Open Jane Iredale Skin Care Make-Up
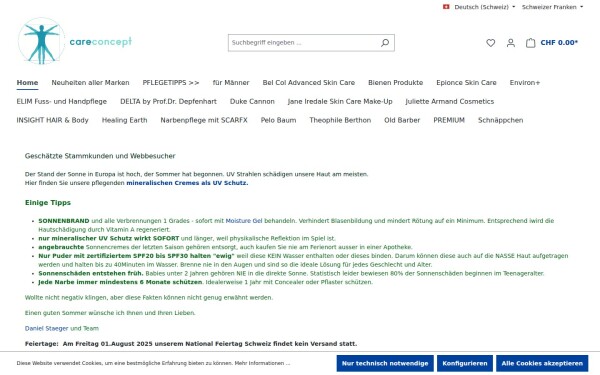 [x=340, y=101]
